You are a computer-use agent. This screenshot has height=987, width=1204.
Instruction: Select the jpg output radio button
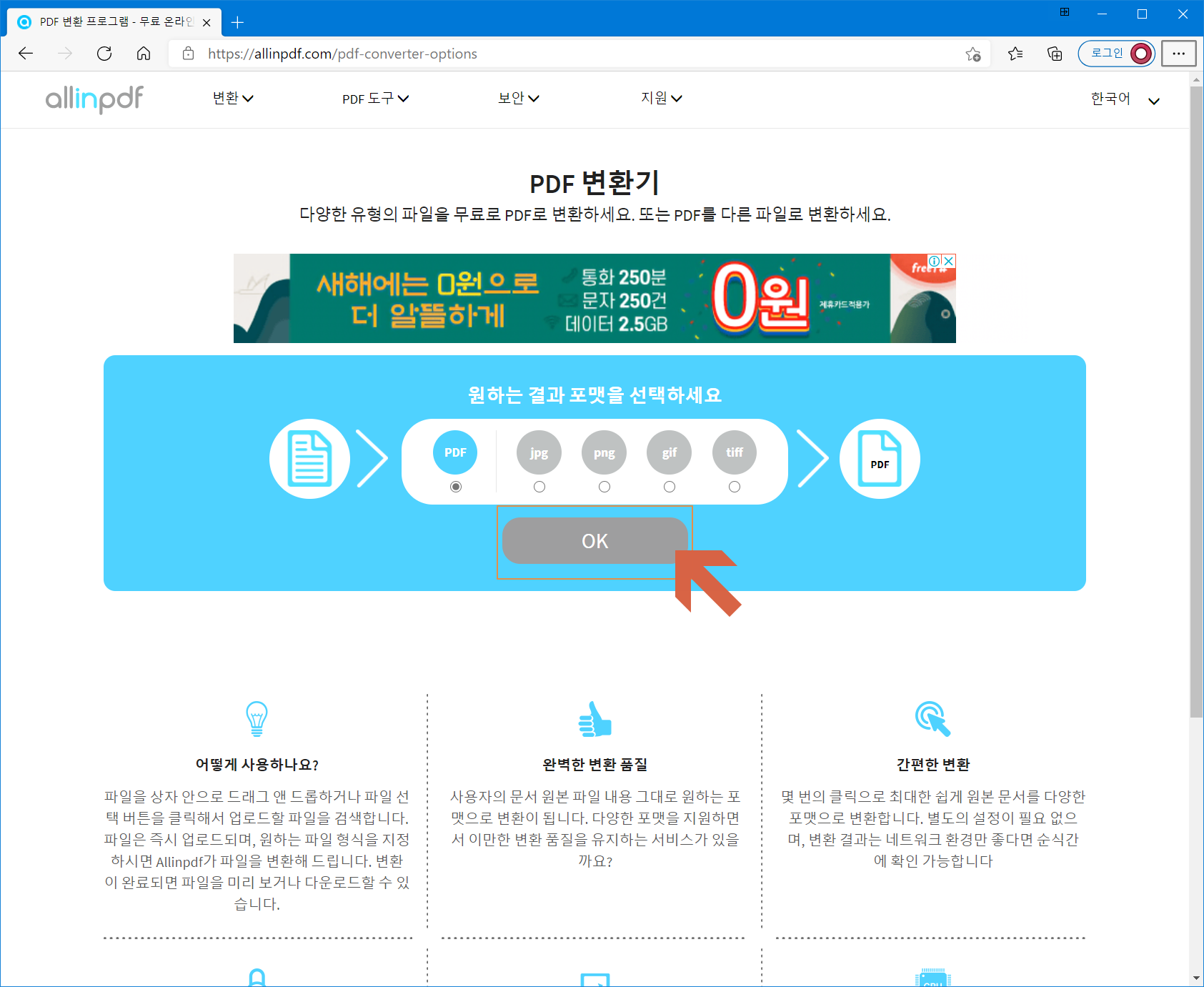pos(539,487)
